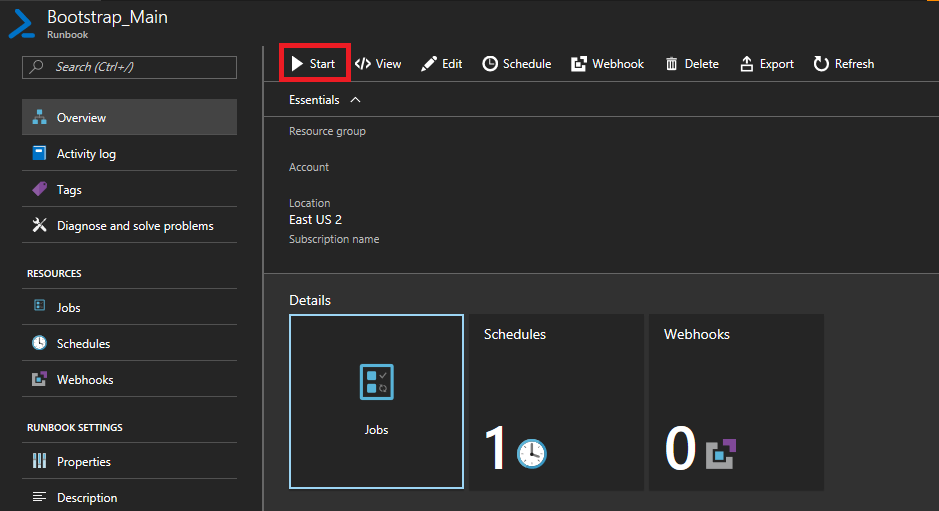The height and width of the screenshot is (511, 939).
Task: Click the Jobs icon under Resources
Action: (x=40, y=306)
